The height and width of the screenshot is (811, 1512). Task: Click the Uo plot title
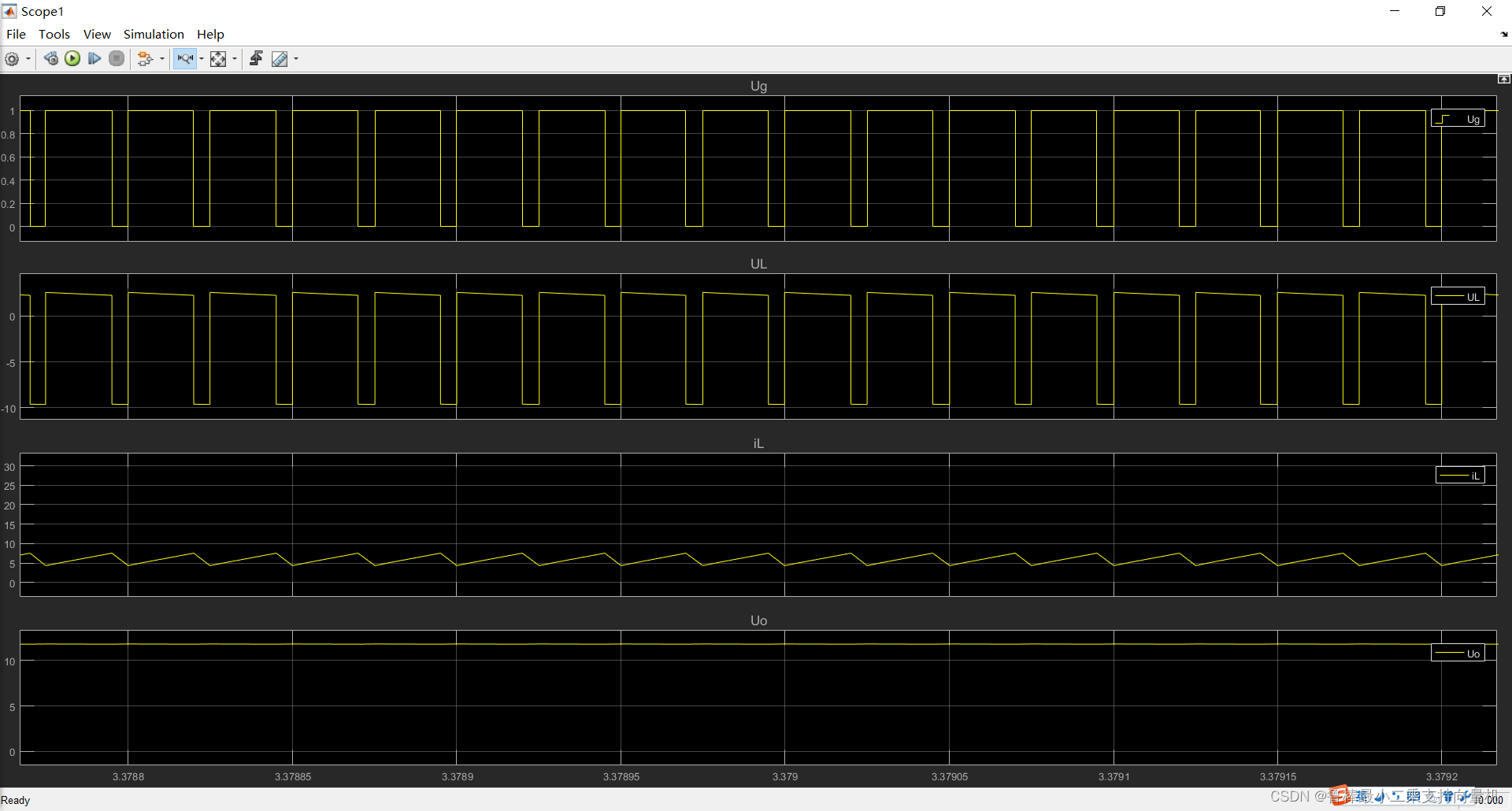(x=758, y=620)
